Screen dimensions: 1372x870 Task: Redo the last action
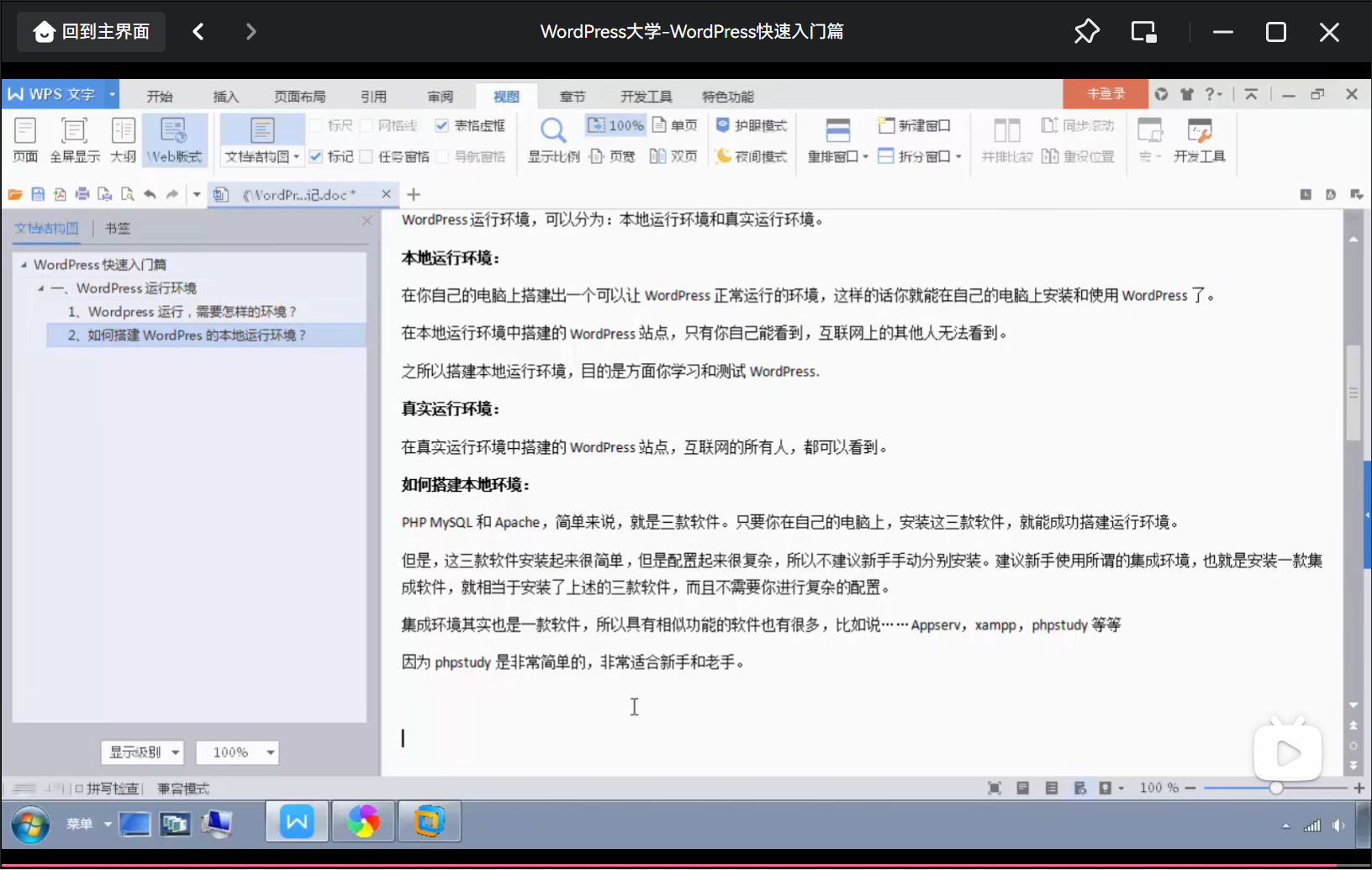[x=172, y=194]
